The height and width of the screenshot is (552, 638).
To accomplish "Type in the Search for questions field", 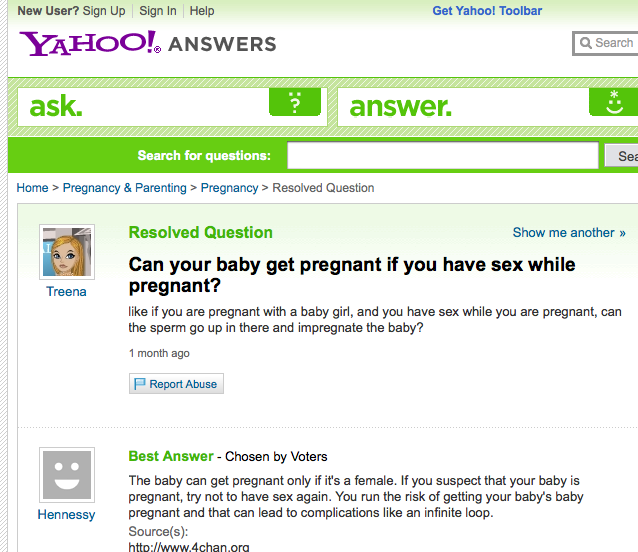I will point(442,156).
